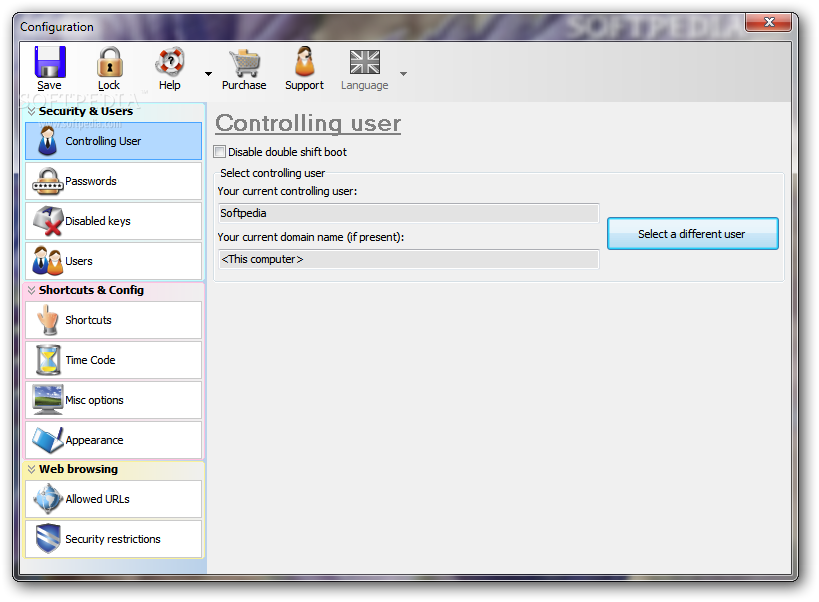Screen dimensions: 819x602
Task: Click the Time Code hourglass icon
Action: (48, 360)
